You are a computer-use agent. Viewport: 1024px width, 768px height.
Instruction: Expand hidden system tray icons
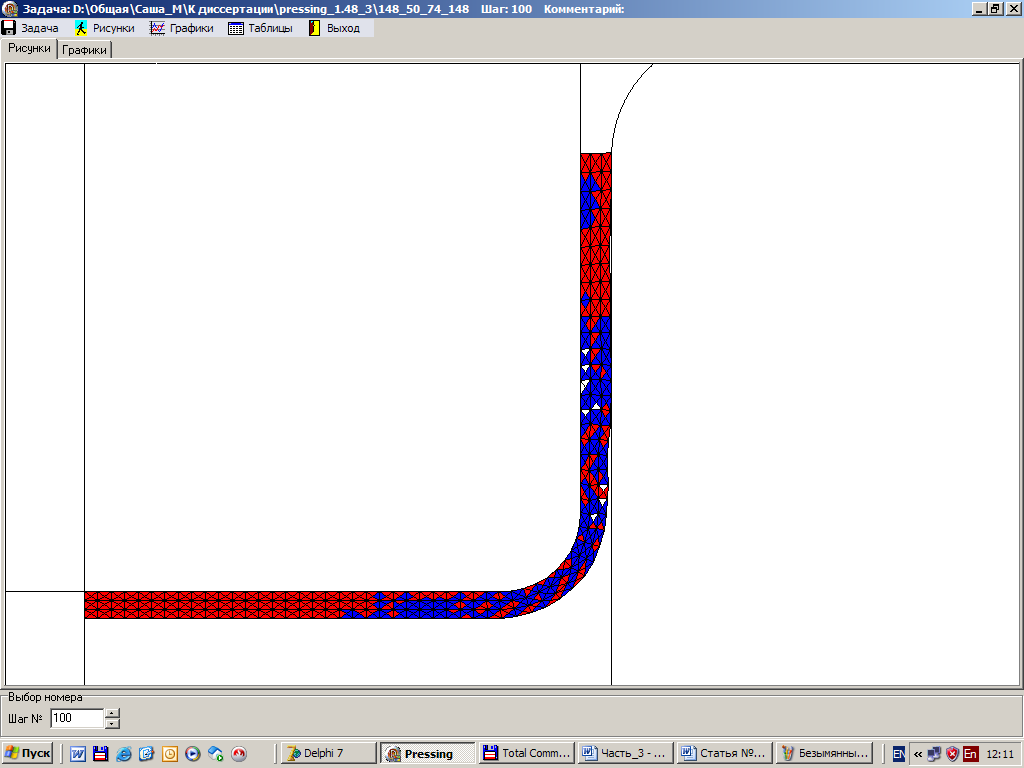(x=917, y=754)
